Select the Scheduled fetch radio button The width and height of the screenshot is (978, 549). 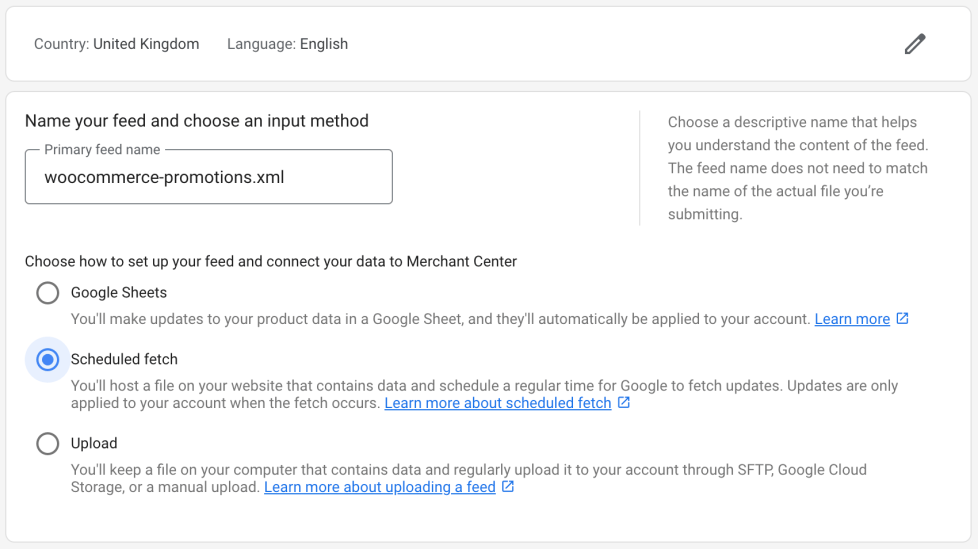tap(47, 360)
